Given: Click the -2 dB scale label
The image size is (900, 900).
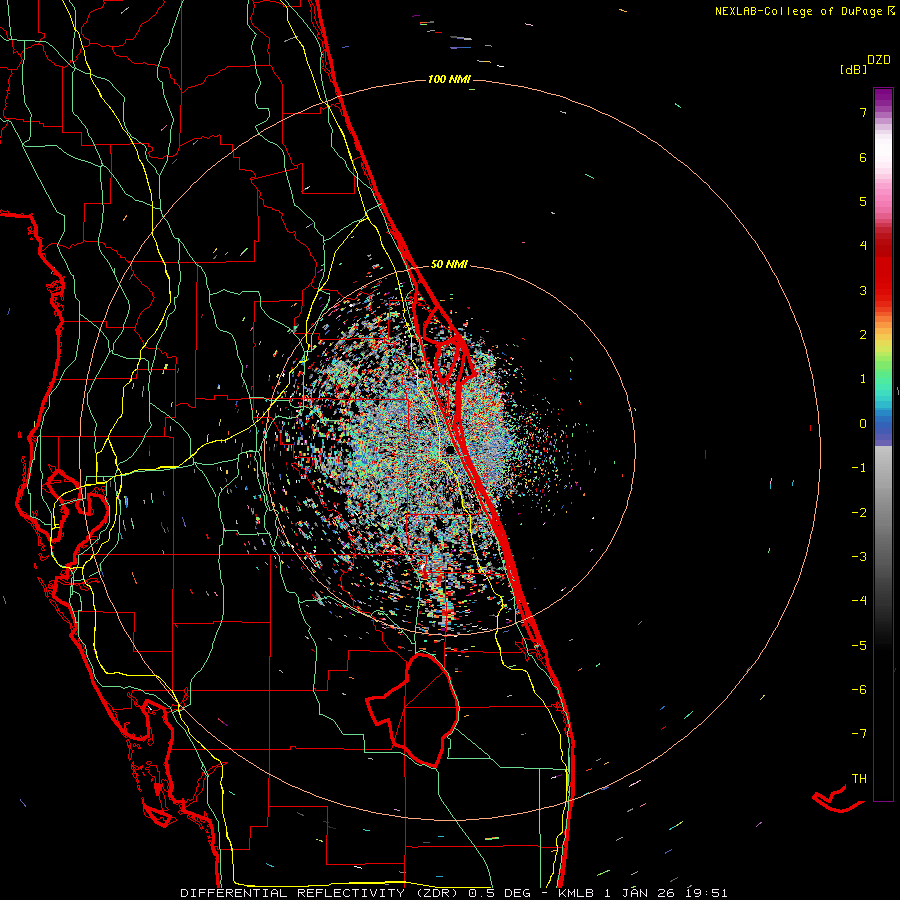Looking at the screenshot, I should 859,513.
